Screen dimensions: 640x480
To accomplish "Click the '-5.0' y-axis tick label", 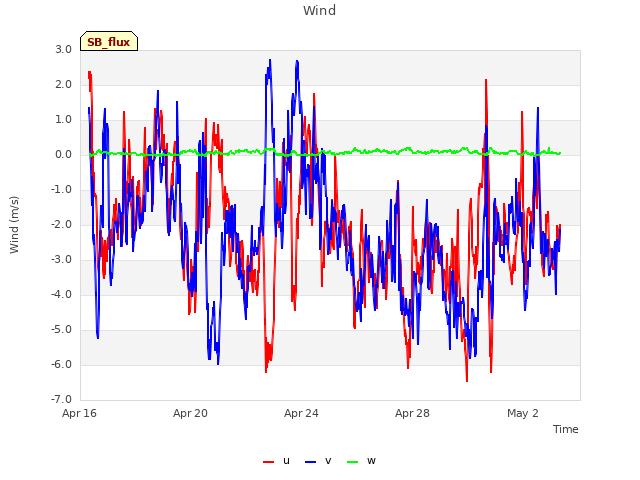I will pyautogui.click(x=62, y=330).
